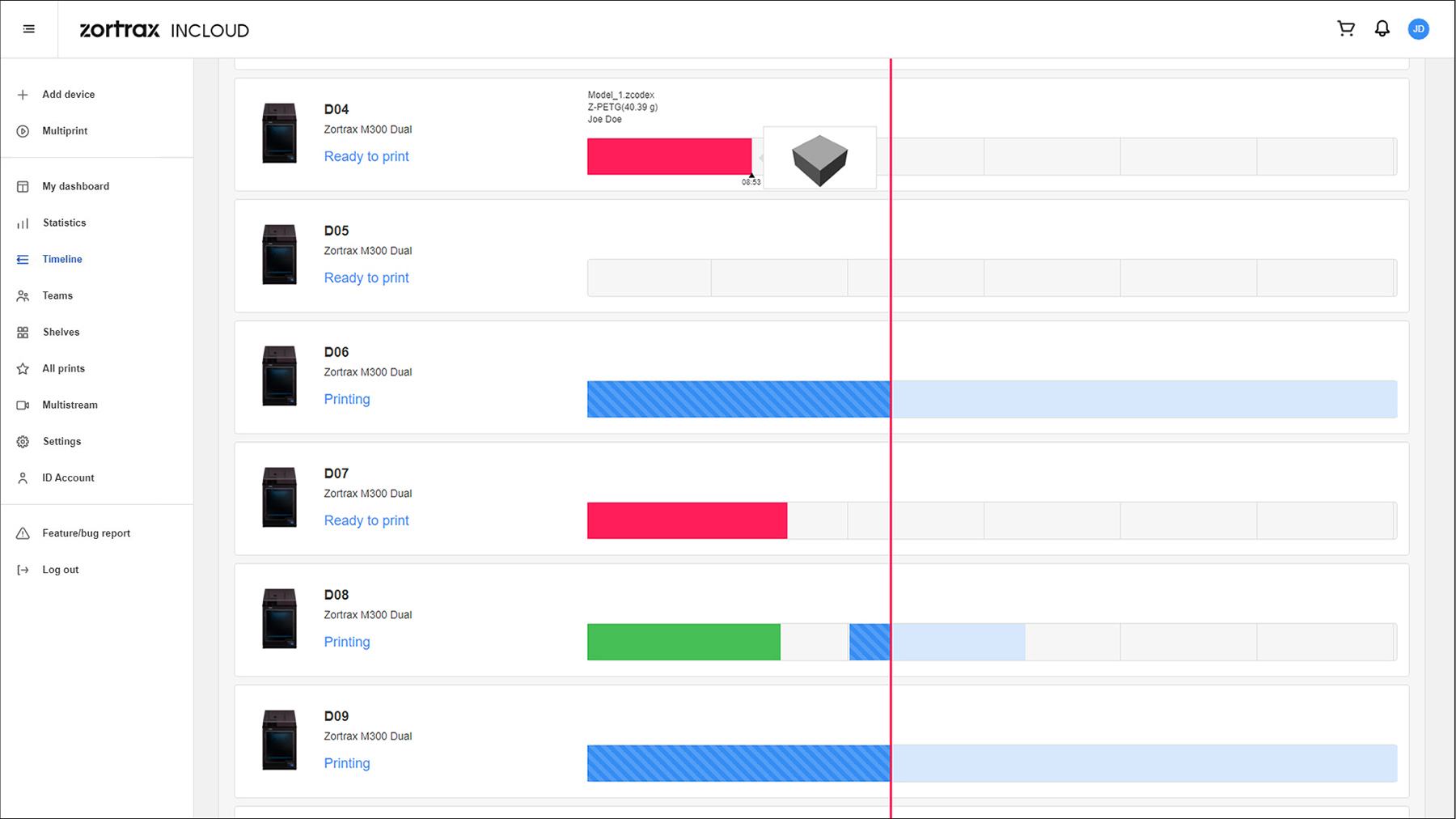Click Feature/bug report link

coord(86,533)
